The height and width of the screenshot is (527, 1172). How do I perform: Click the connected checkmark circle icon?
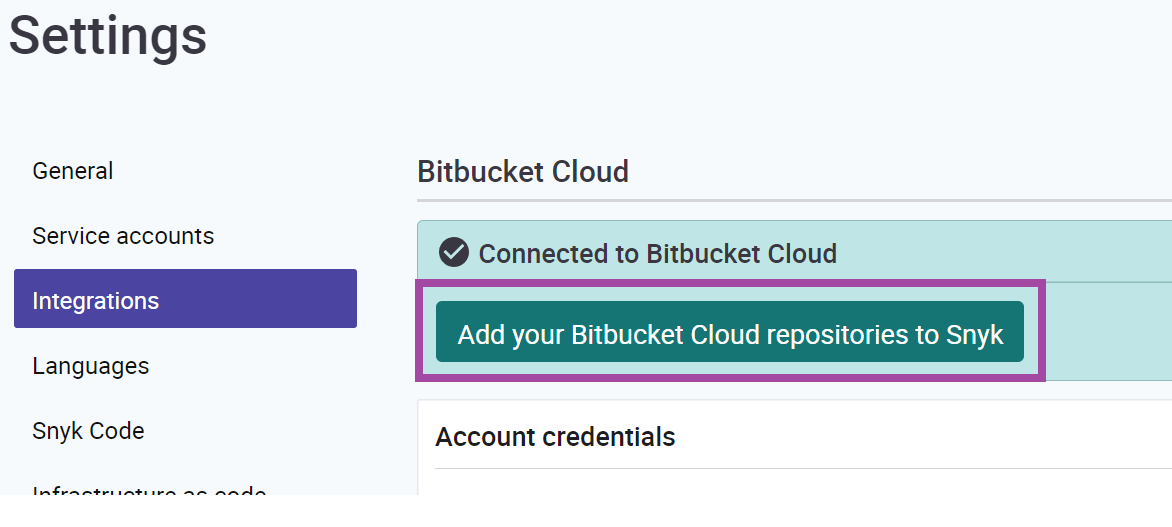[x=454, y=253]
